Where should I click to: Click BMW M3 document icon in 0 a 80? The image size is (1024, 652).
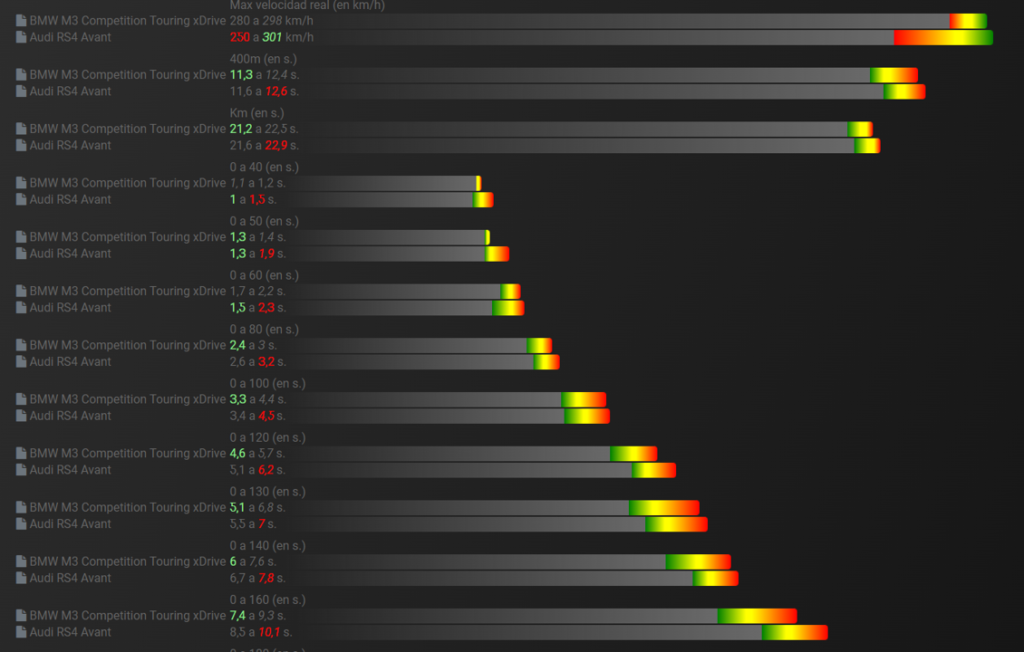click(x=21, y=345)
